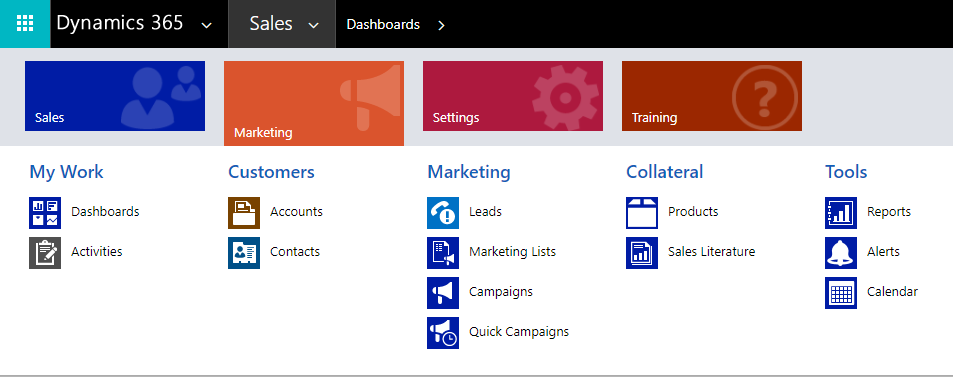Open the Campaigns megaphone icon
Screen dimensions: 953x377
443,293
